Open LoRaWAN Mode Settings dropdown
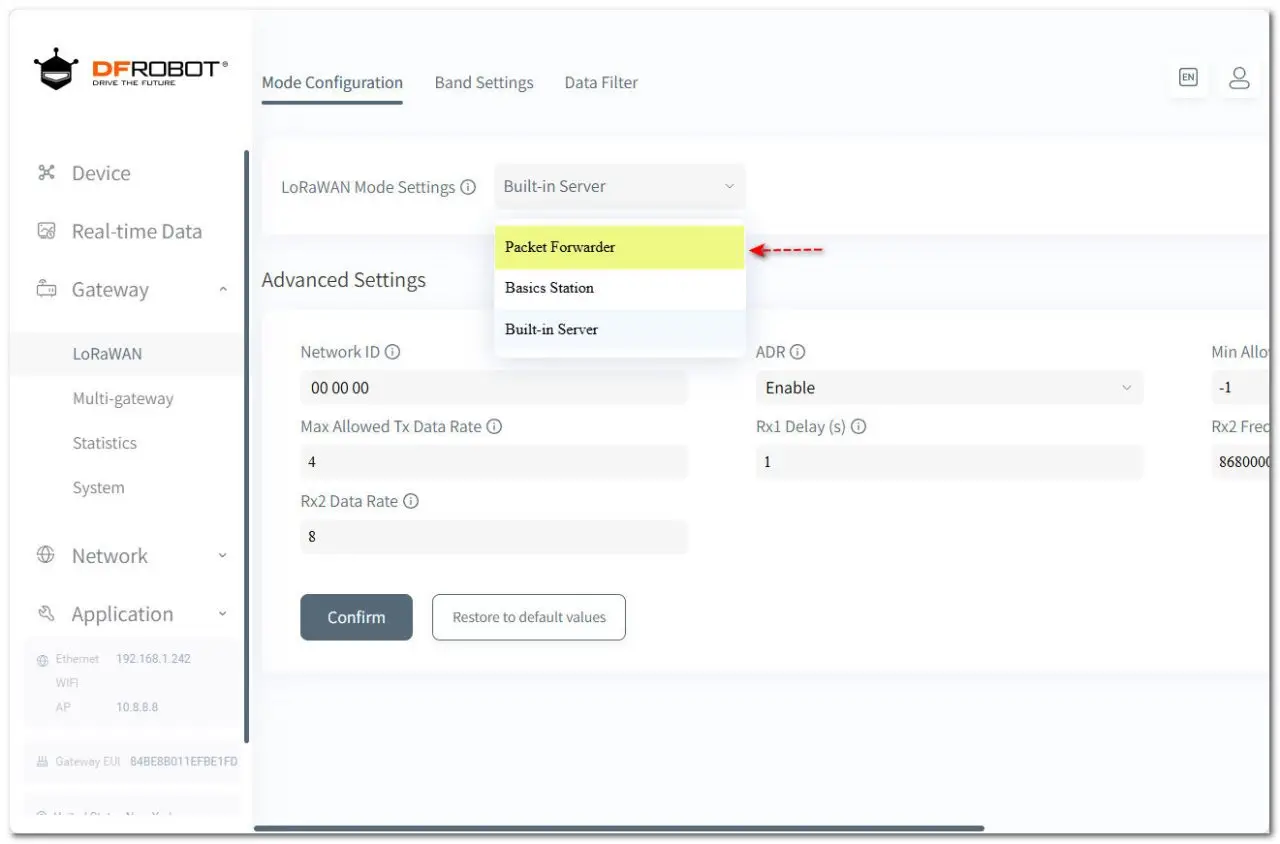This screenshot has height=844, width=1280. click(620, 187)
